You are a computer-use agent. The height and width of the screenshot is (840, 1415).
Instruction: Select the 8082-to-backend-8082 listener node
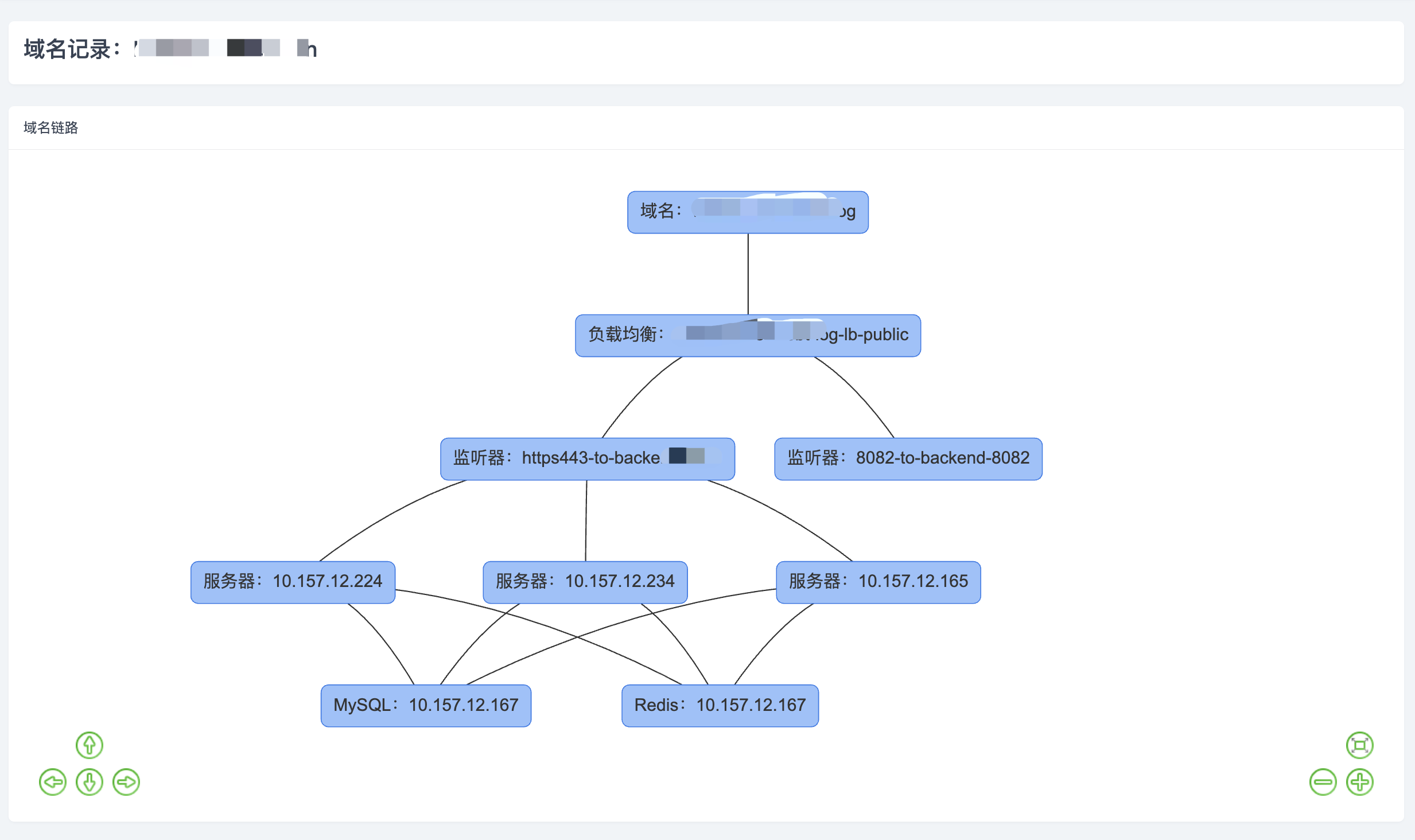pyautogui.click(x=908, y=459)
